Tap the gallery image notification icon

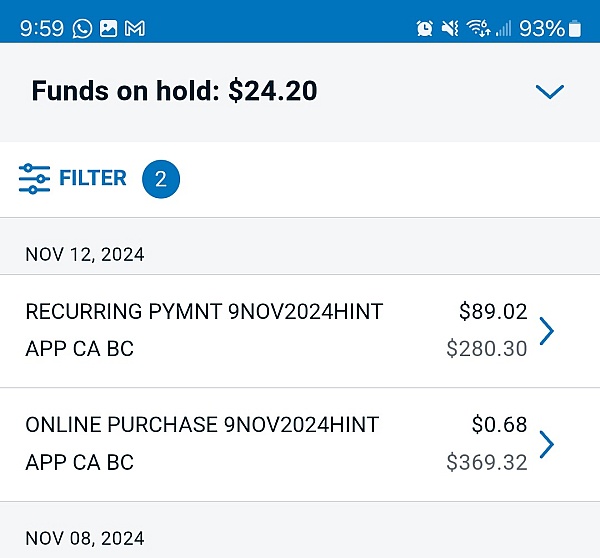tap(108, 29)
